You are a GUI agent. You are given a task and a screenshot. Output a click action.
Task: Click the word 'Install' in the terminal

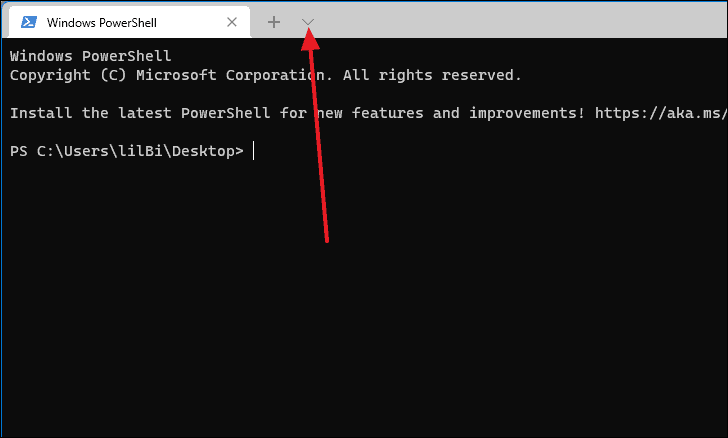41,113
